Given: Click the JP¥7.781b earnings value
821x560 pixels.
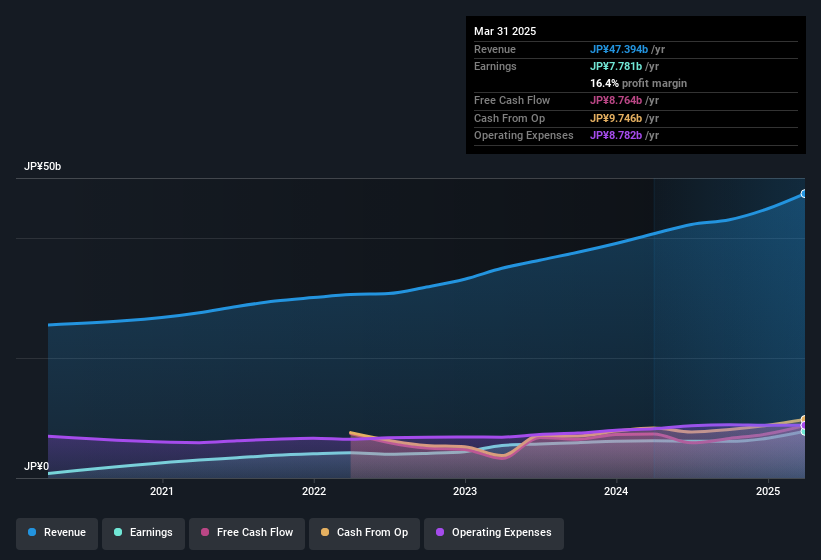Looking at the screenshot, I should pyautogui.click(x=616, y=66).
